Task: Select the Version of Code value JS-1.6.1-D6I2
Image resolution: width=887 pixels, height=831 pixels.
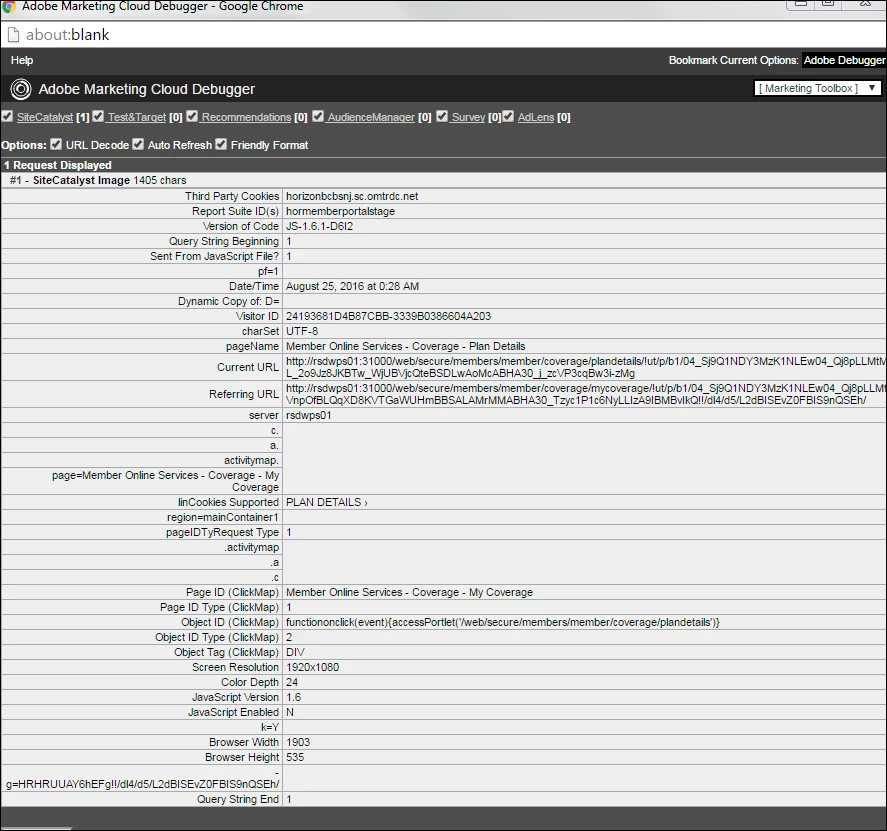Action: click(320, 226)
